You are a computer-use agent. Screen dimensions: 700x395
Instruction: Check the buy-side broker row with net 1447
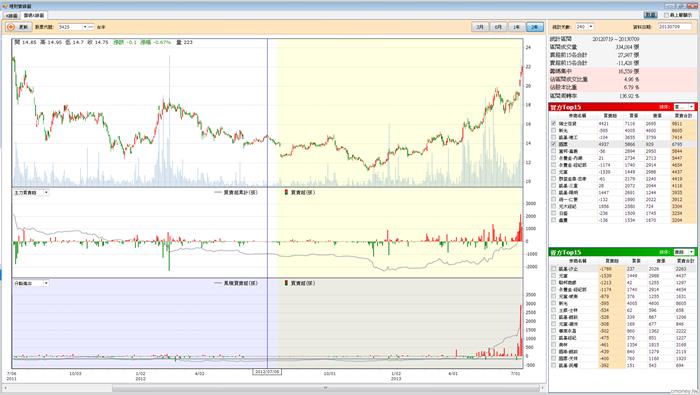(x=554, y=192)
